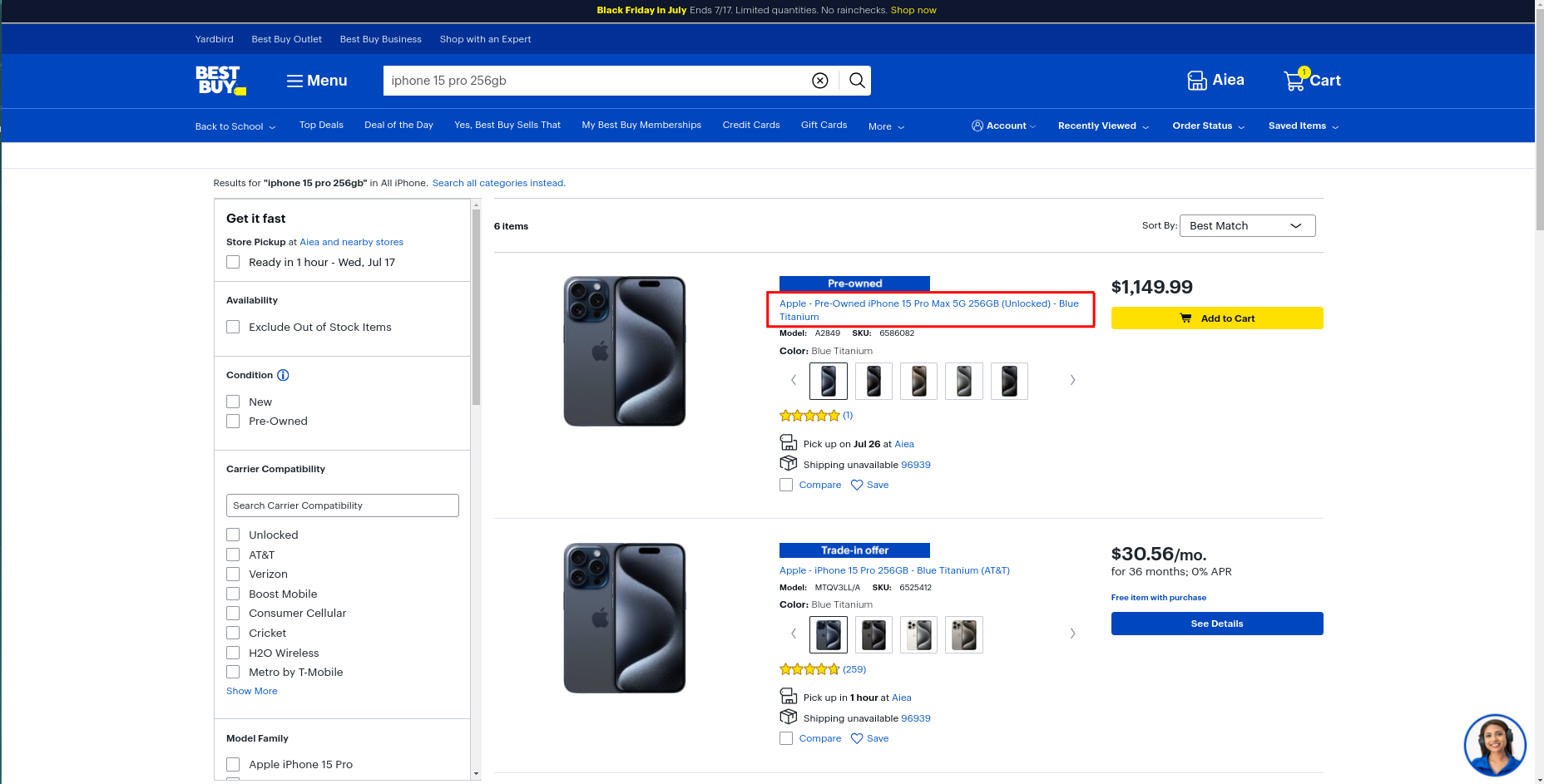Open the Condition info icon
This screenshot has height=784, width=1544.
(x=283, y=375)
